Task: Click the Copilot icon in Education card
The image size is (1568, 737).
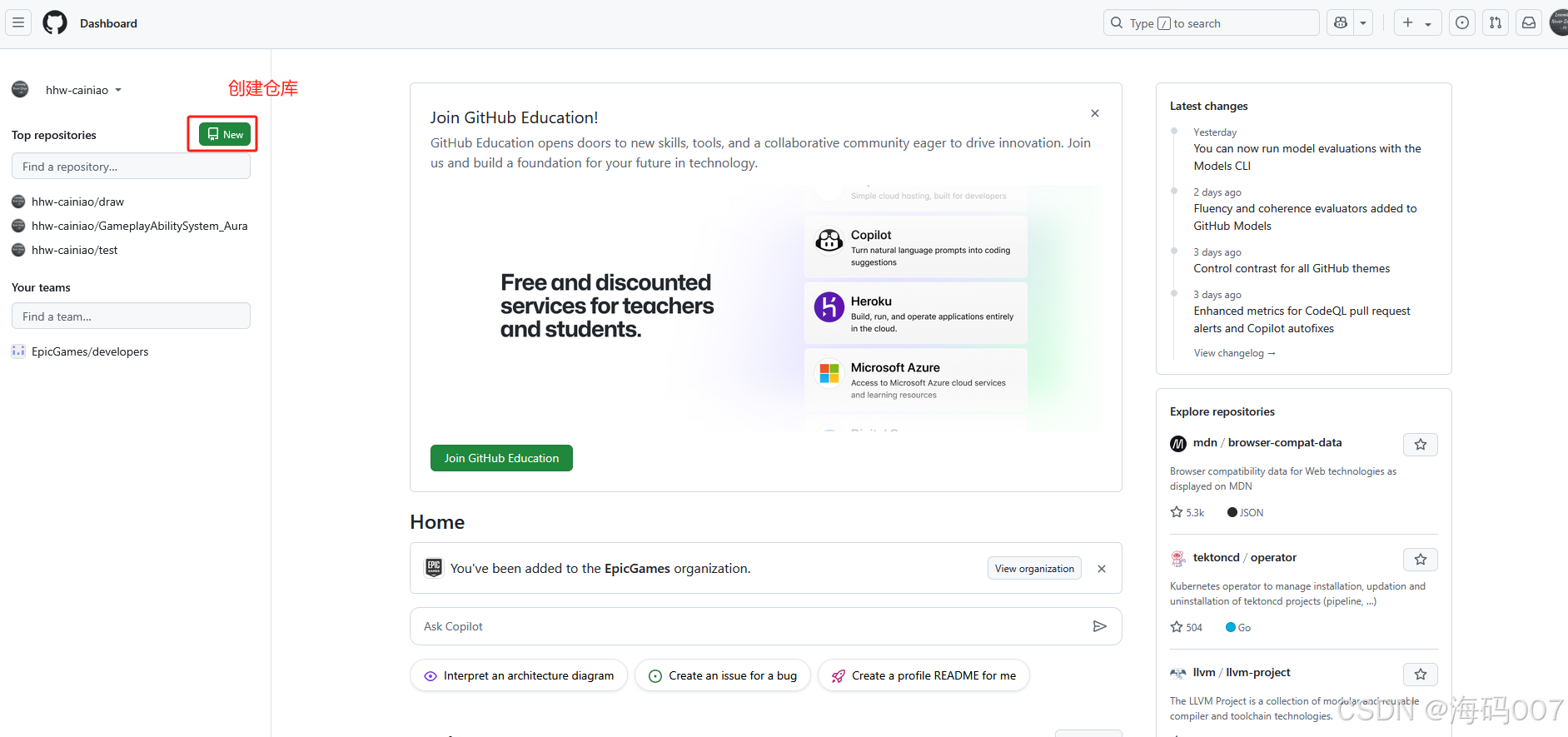Action: pyautogui.click(x=829, y=241)
